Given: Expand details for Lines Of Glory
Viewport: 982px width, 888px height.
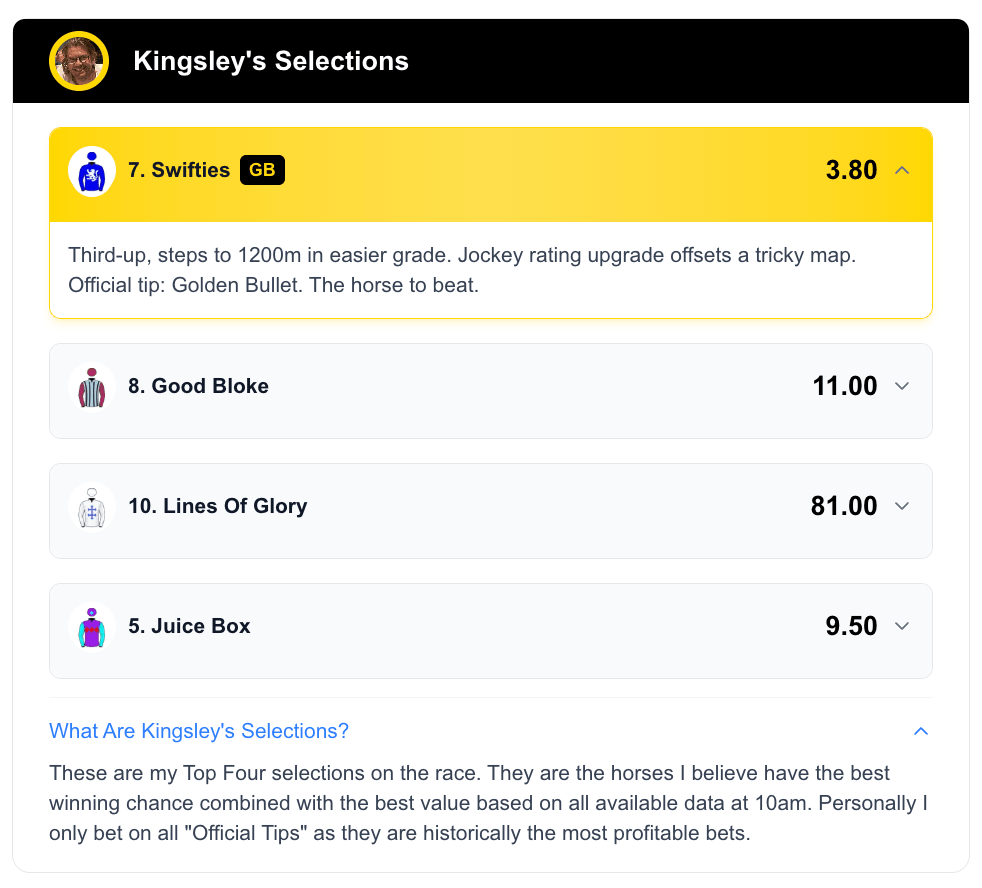Looking at the screenshot, I should point(901,505).
